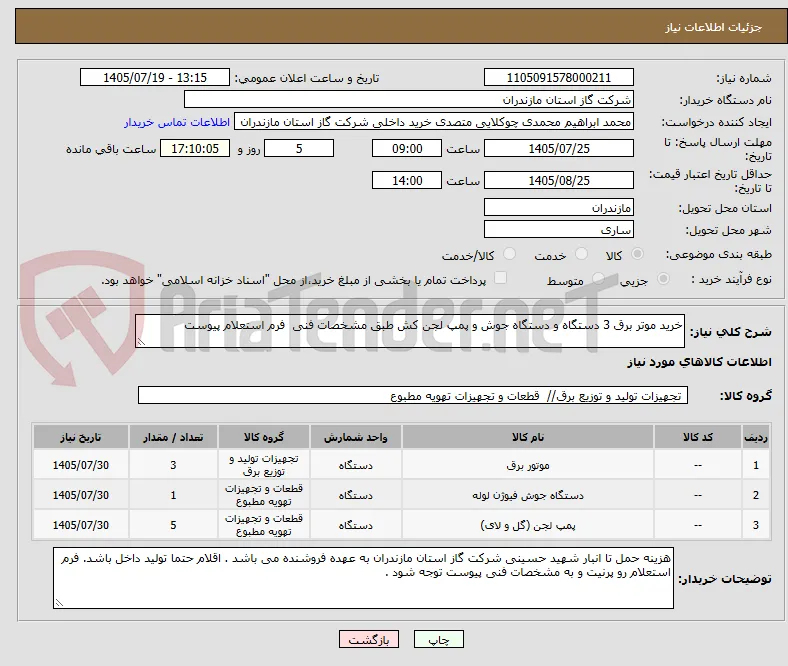Click the واحد شمارش column header
This screenshot has height=666, width=788.
356,437
